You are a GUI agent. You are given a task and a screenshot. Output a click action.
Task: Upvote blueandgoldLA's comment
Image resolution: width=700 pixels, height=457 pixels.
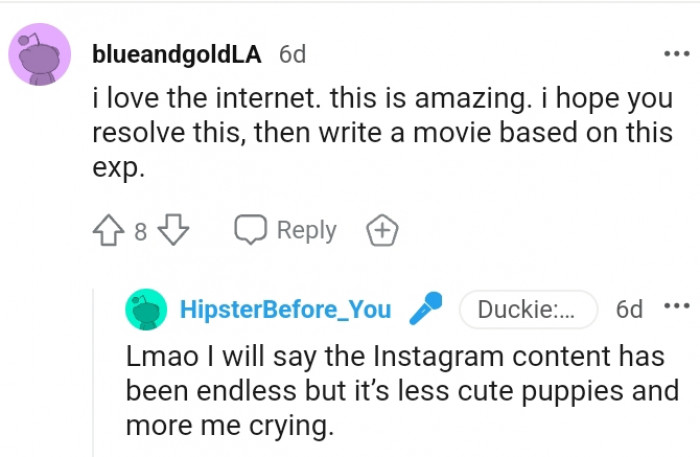(x=108, y=232)
